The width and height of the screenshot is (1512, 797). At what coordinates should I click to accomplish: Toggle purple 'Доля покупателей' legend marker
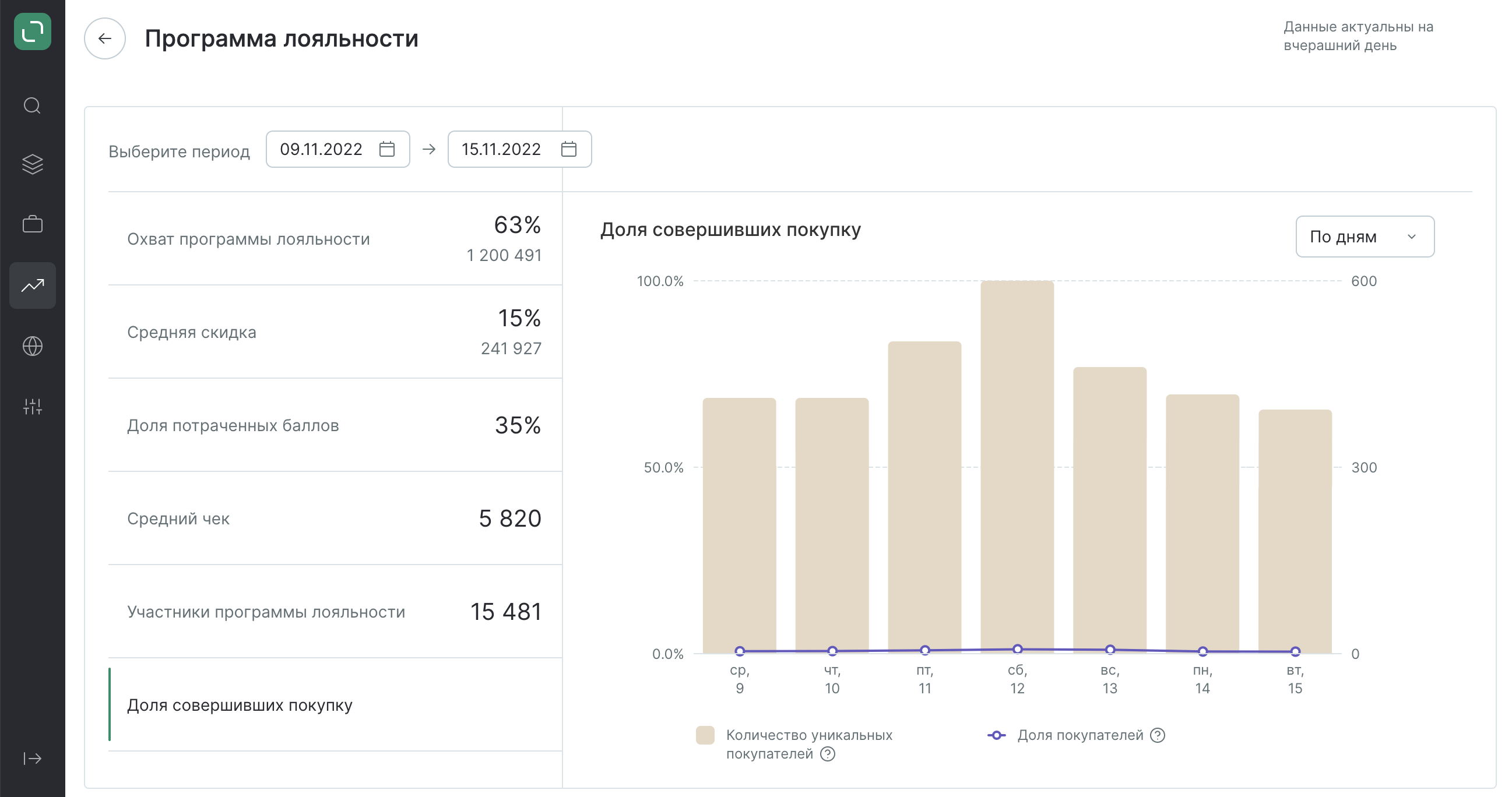click(997, 735)
